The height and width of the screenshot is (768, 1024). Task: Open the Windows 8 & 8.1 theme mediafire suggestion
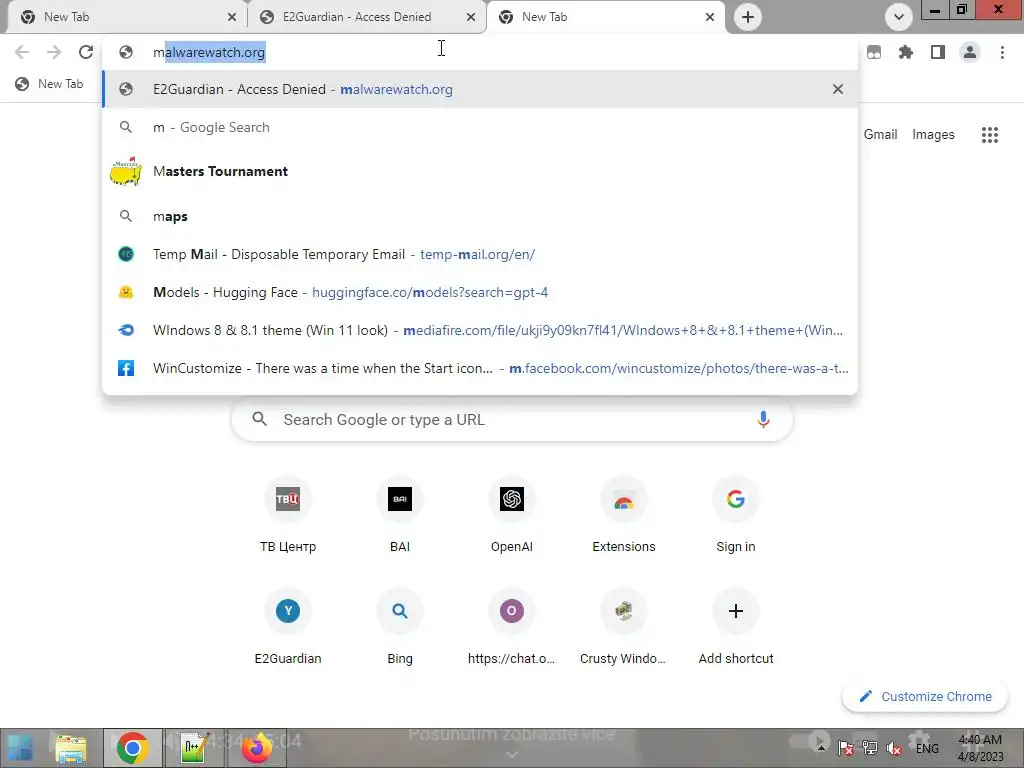pos(480,330)
